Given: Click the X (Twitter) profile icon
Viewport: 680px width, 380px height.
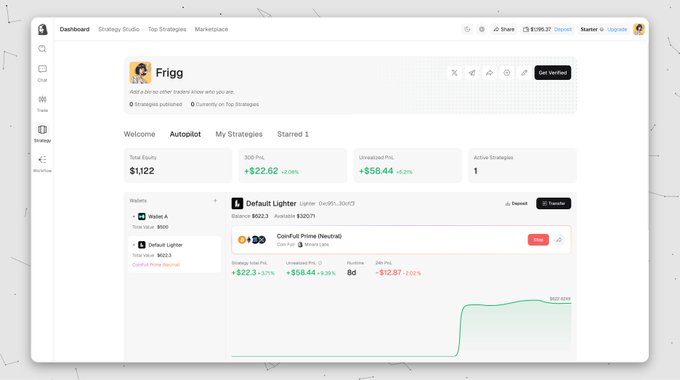Looking at the screenshot, I should [454, 73].
